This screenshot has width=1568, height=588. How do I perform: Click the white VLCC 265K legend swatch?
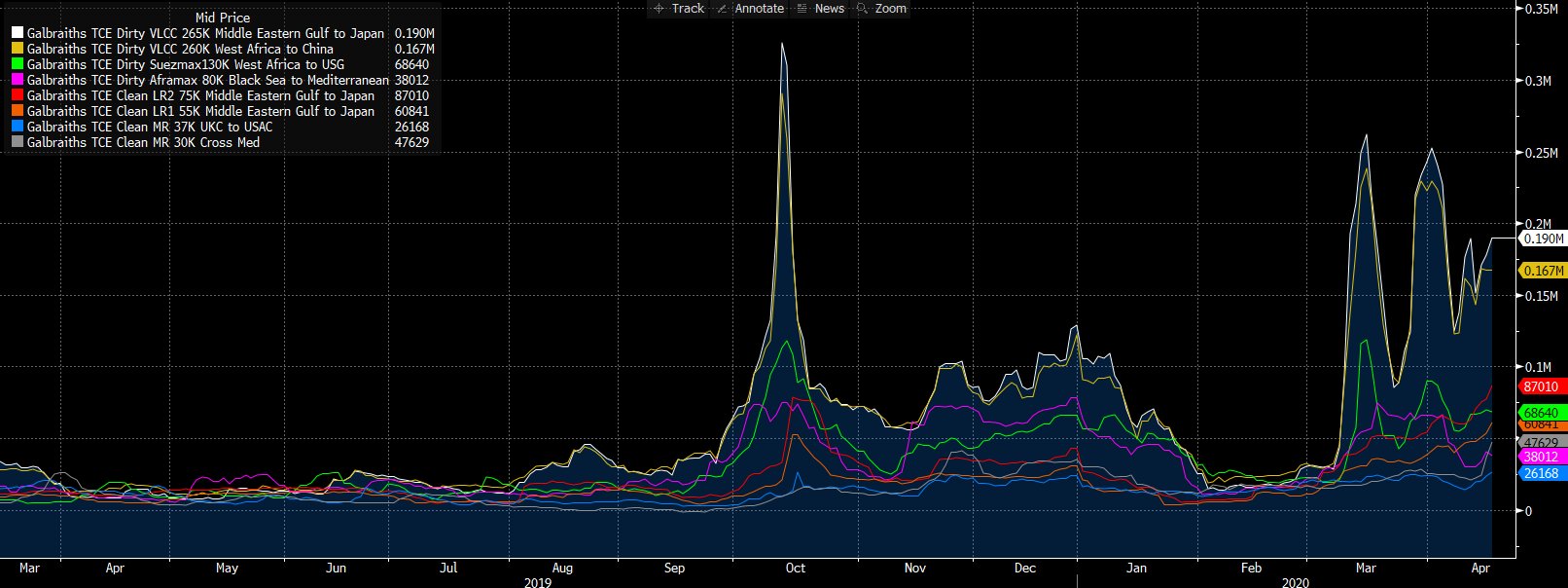point(18,33)
